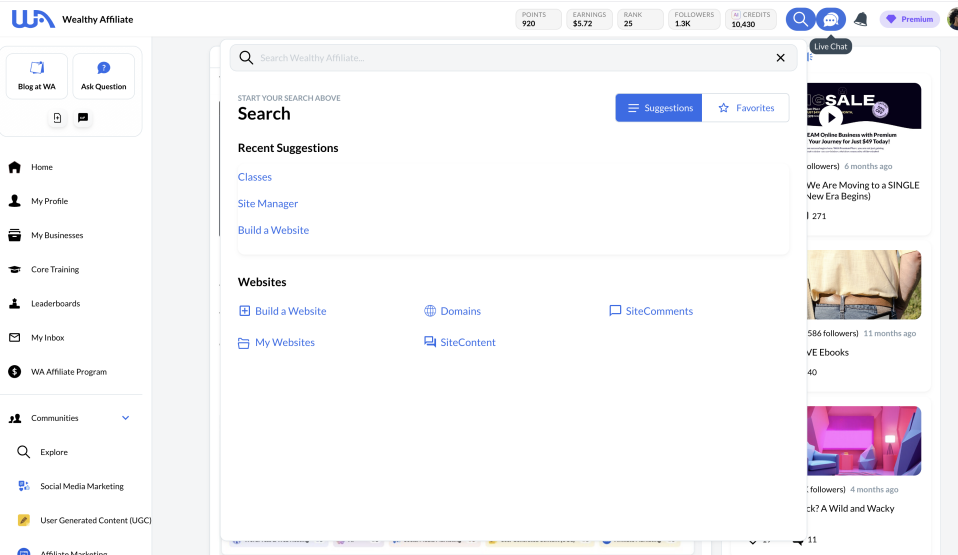Click the EARNINGS $5.72 stat

pos(589,19)
